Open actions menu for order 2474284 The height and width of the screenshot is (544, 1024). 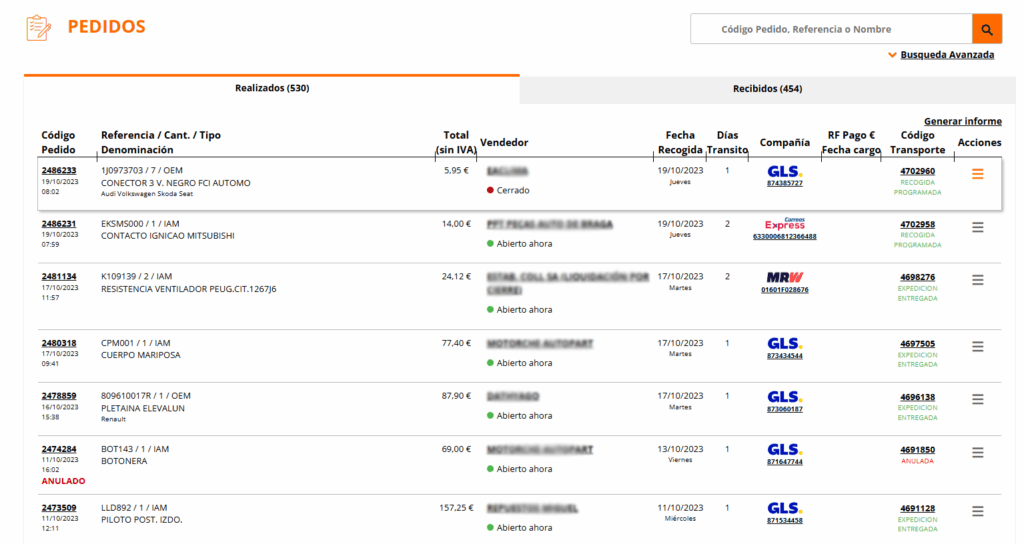point(978,453)
